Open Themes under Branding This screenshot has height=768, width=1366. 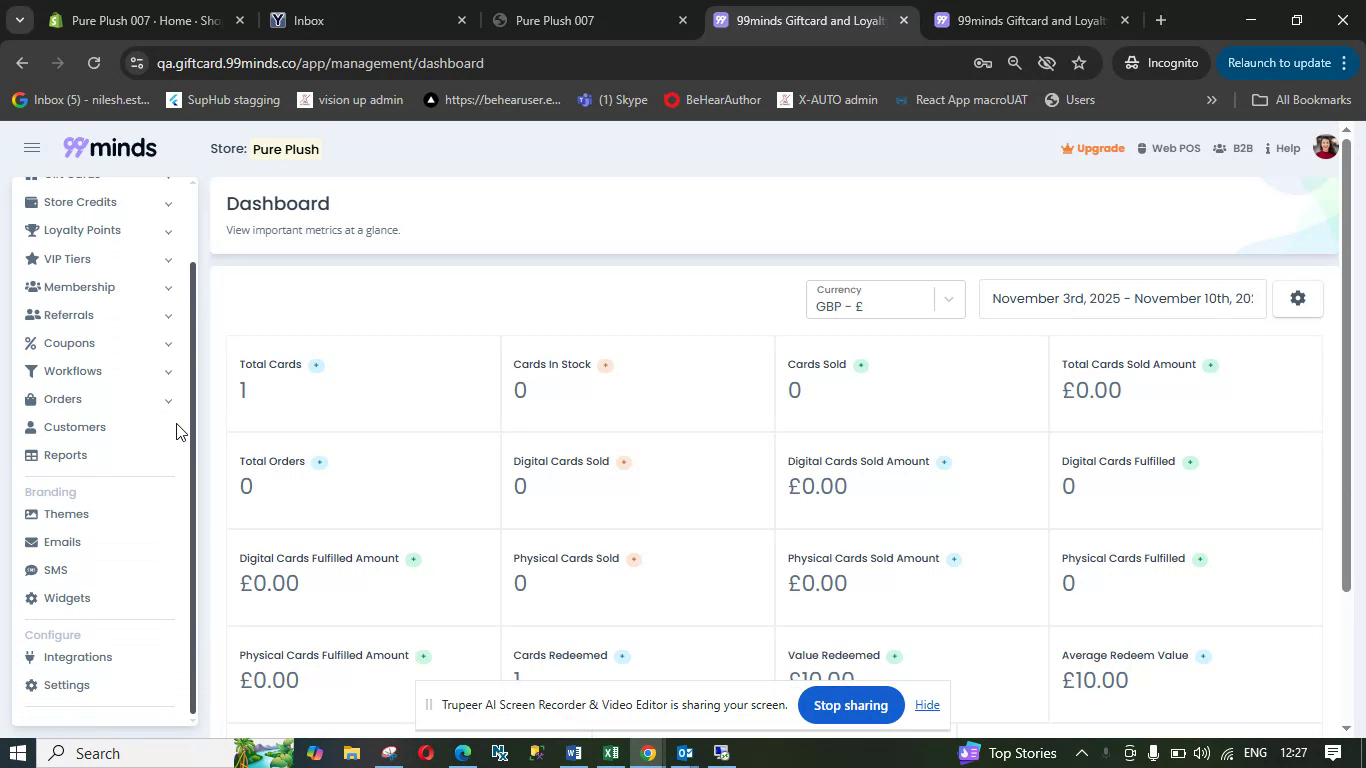[66, 514]
